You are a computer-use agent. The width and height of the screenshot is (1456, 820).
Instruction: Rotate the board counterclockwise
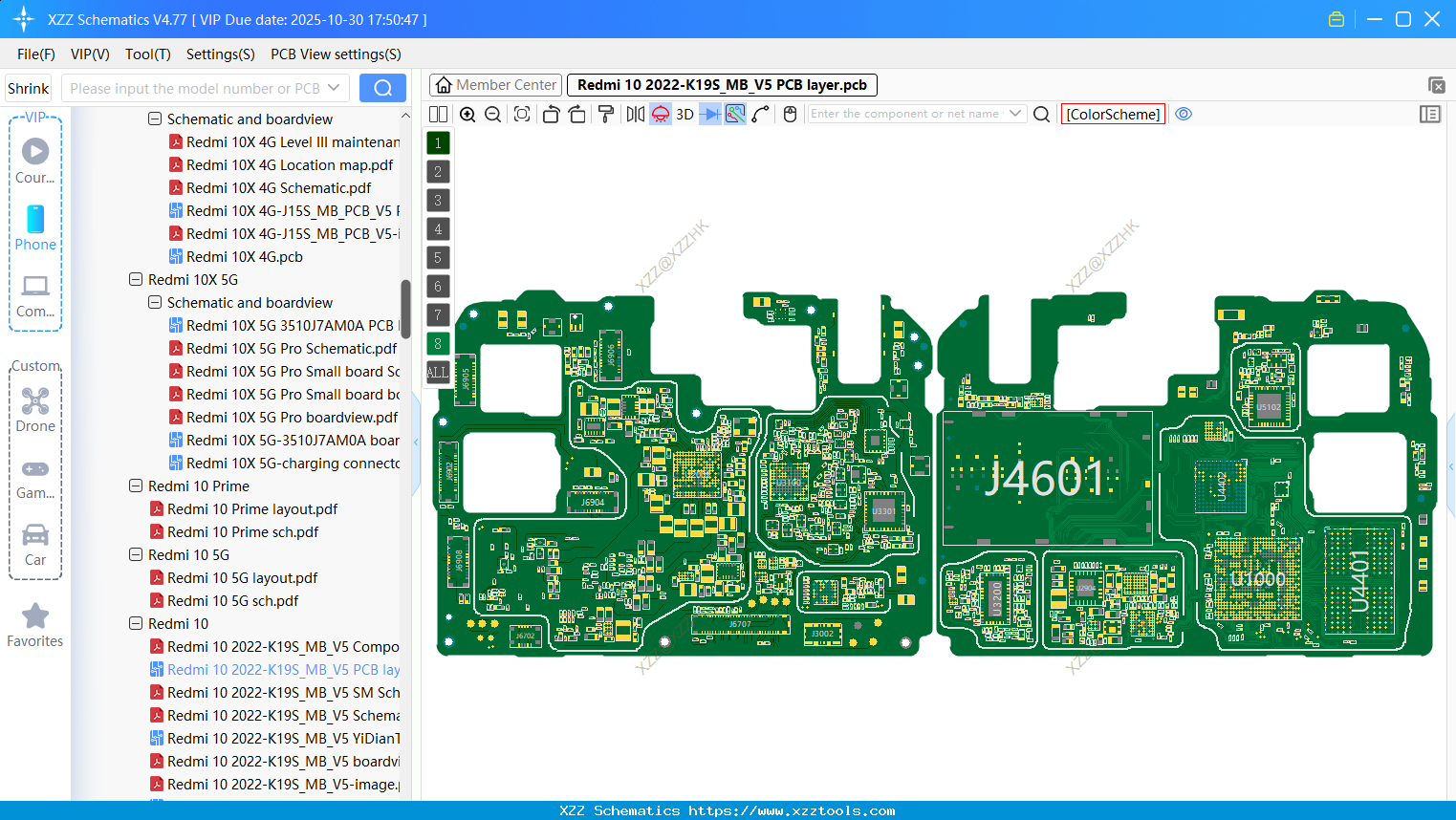click(551, 114)
